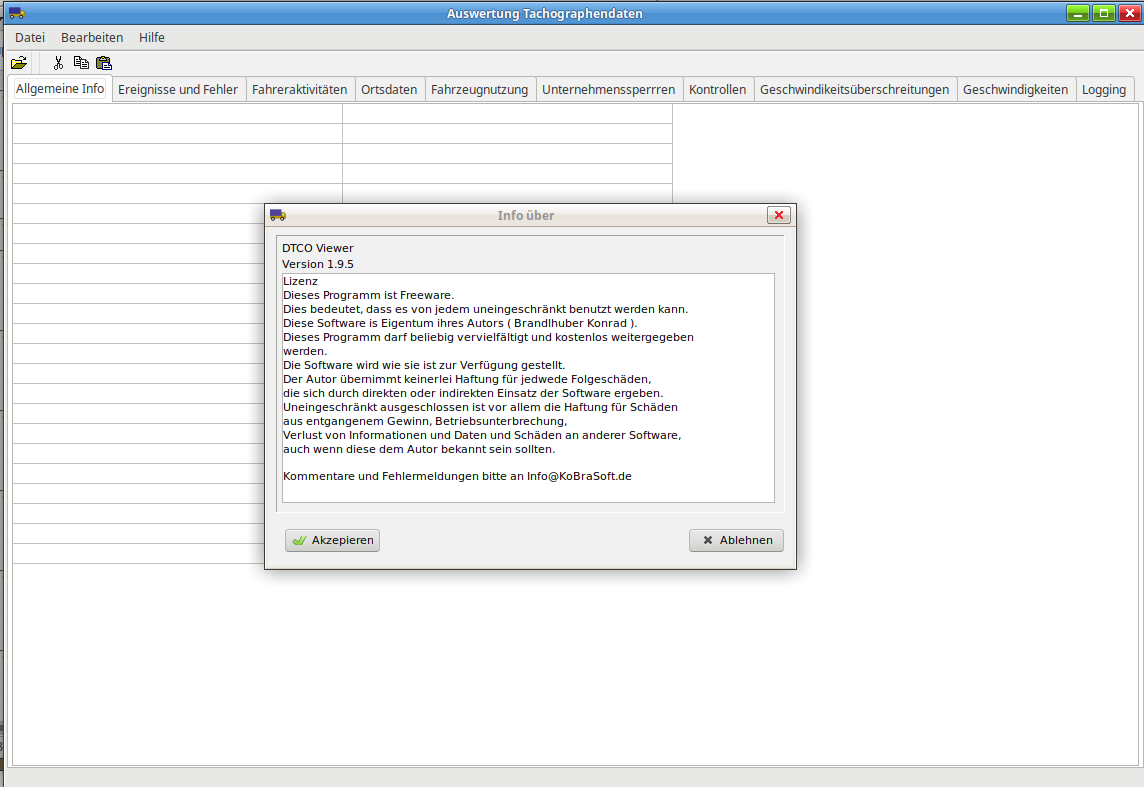Click the Cut scissors toolbar icon
This screenshot has width=1144, height=787.
point(58,63)
